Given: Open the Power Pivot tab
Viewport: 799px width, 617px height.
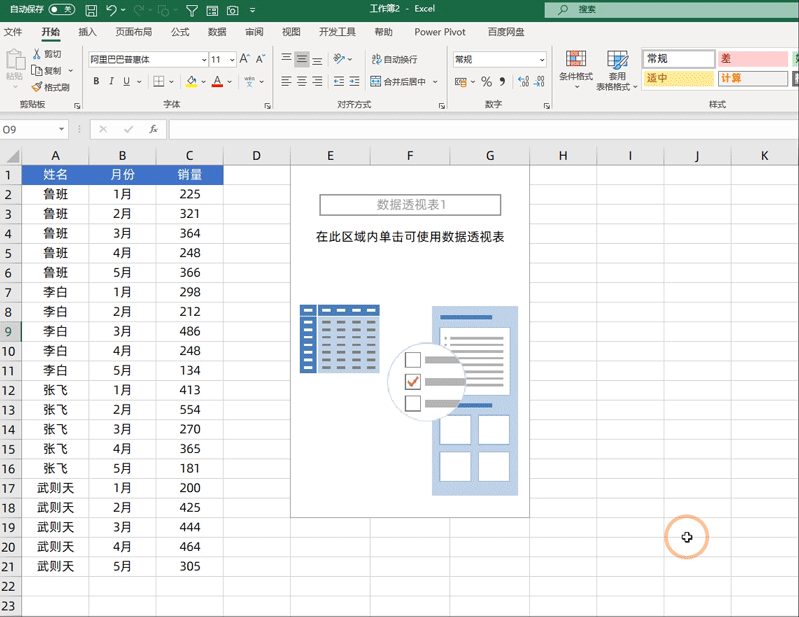Looking at the screenshot, I should pos(440,32).
